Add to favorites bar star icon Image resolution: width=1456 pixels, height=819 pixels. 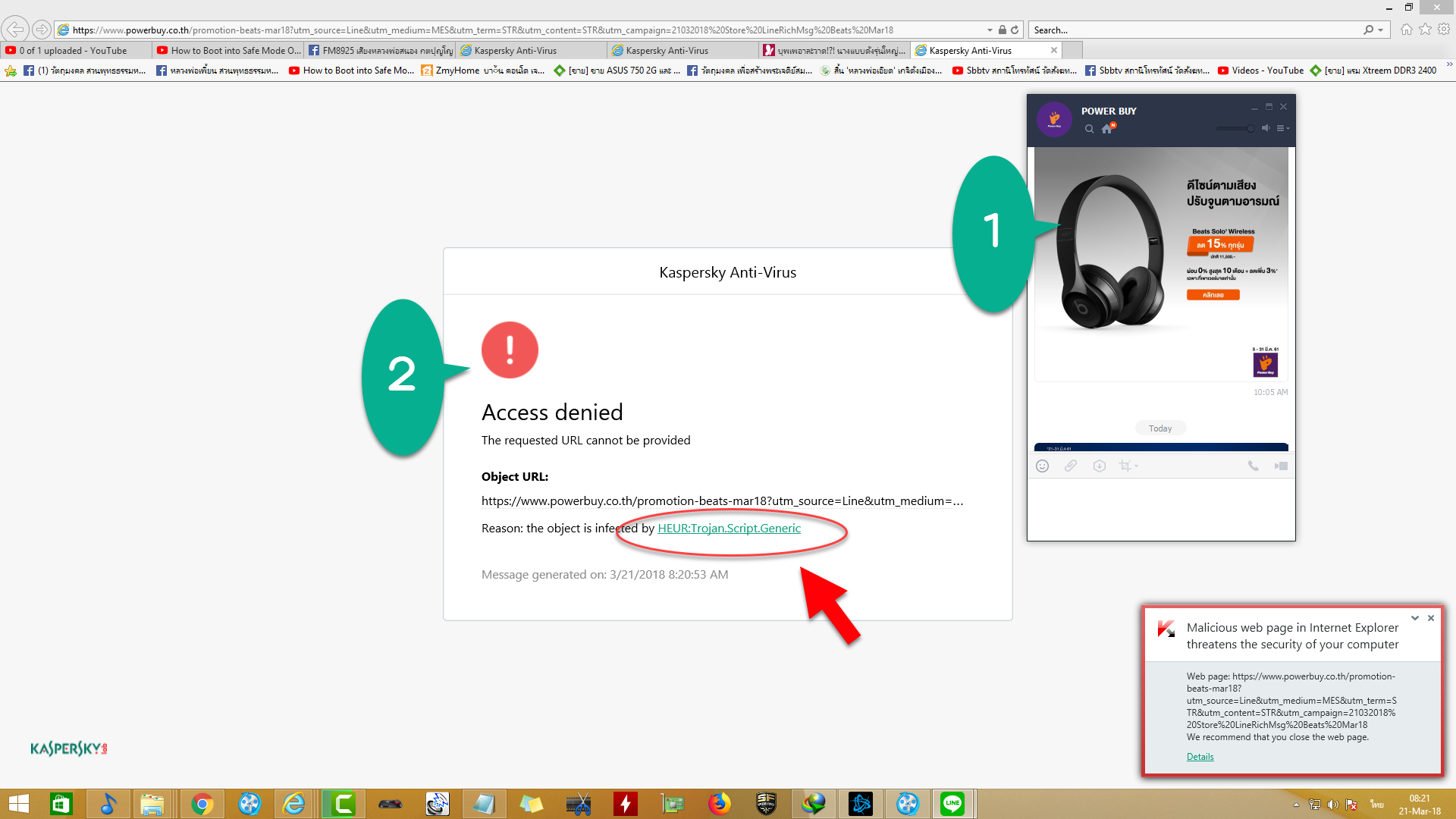[11, 71]
